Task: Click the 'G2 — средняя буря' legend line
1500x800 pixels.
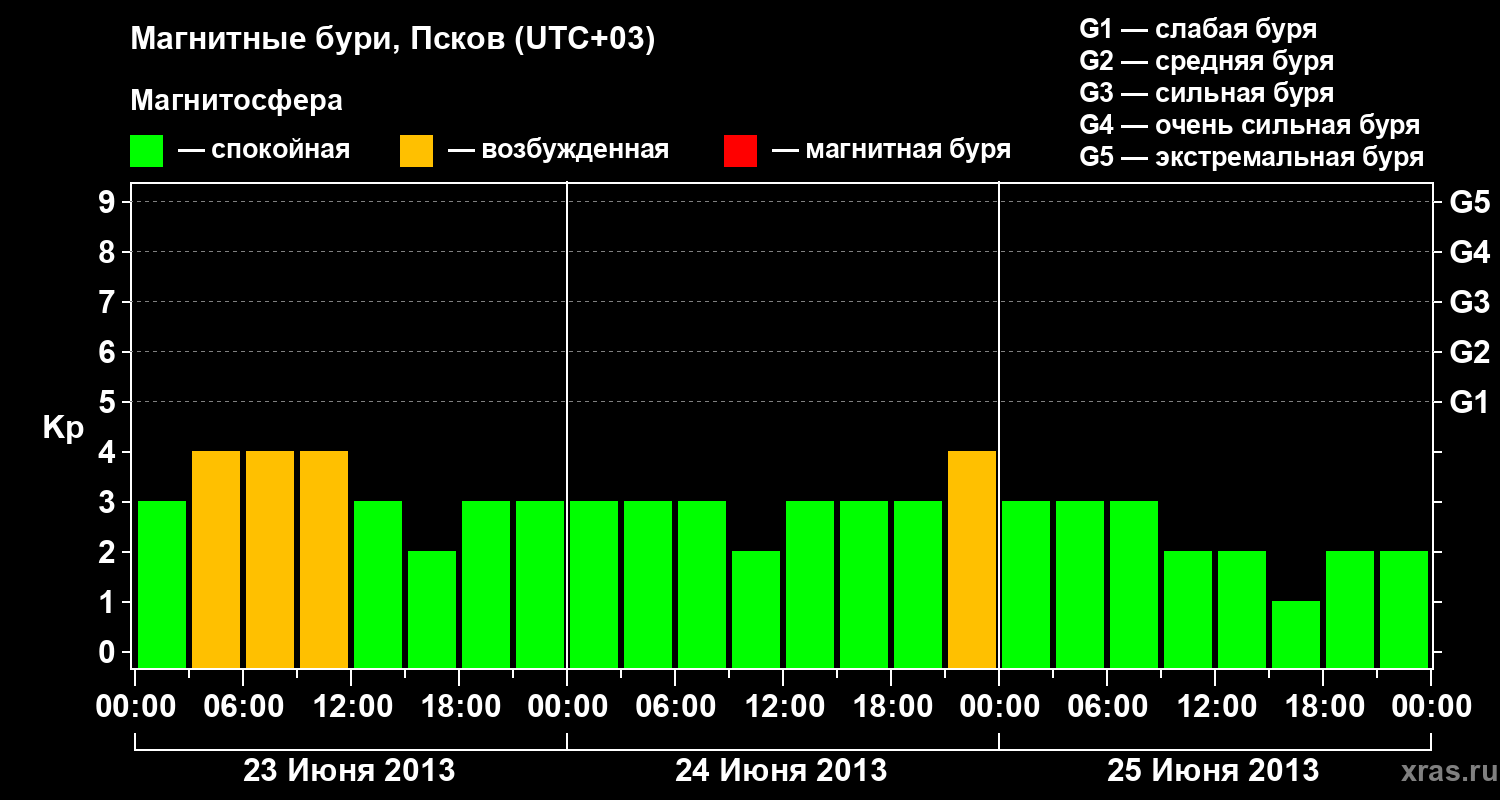Action: [x=1206, y=61]
